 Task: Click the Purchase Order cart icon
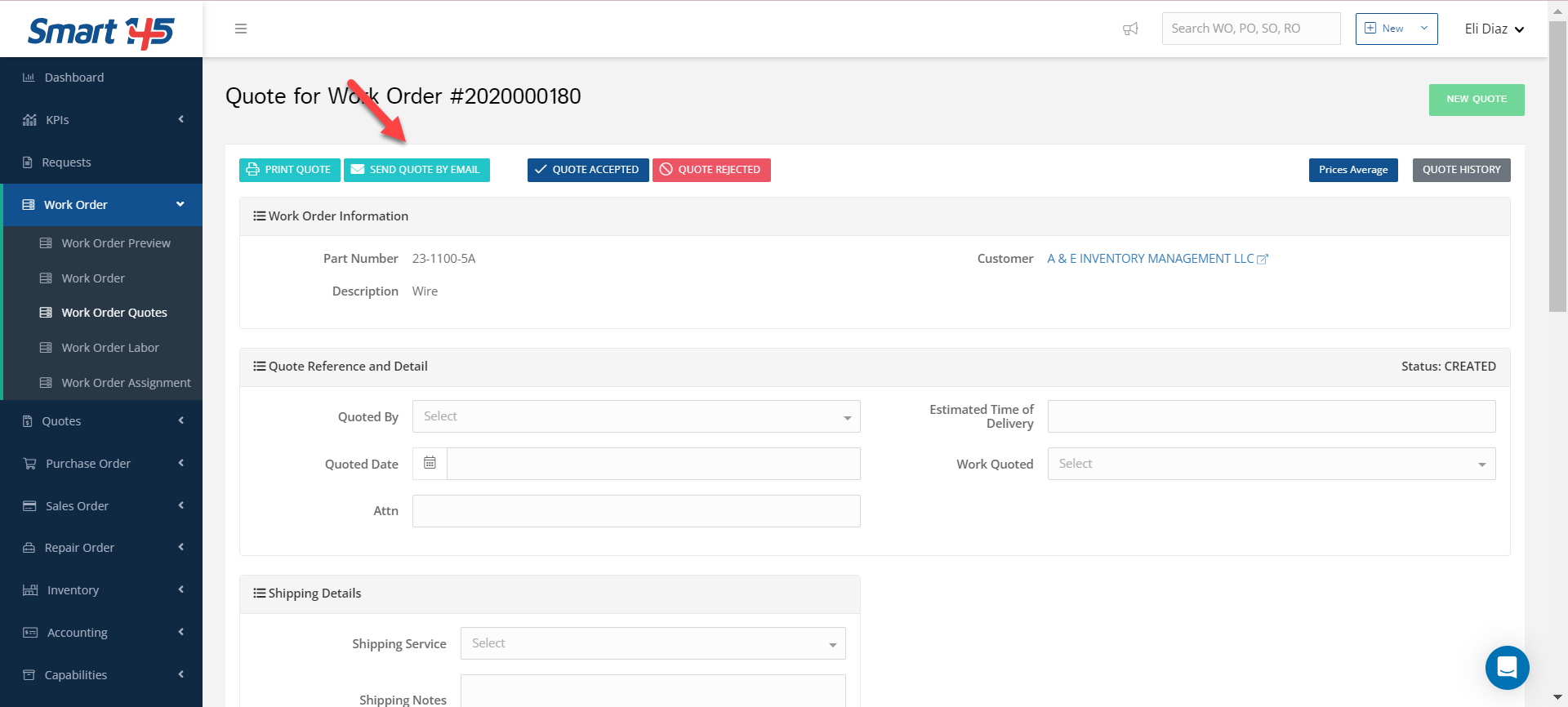29,464
